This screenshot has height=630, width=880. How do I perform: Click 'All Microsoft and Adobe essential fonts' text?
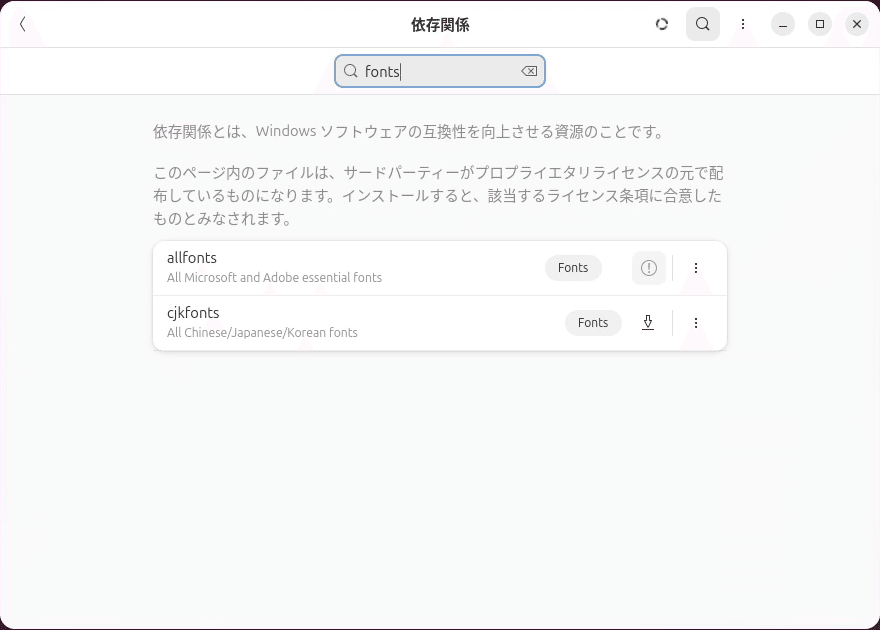(x=274, y=278)
